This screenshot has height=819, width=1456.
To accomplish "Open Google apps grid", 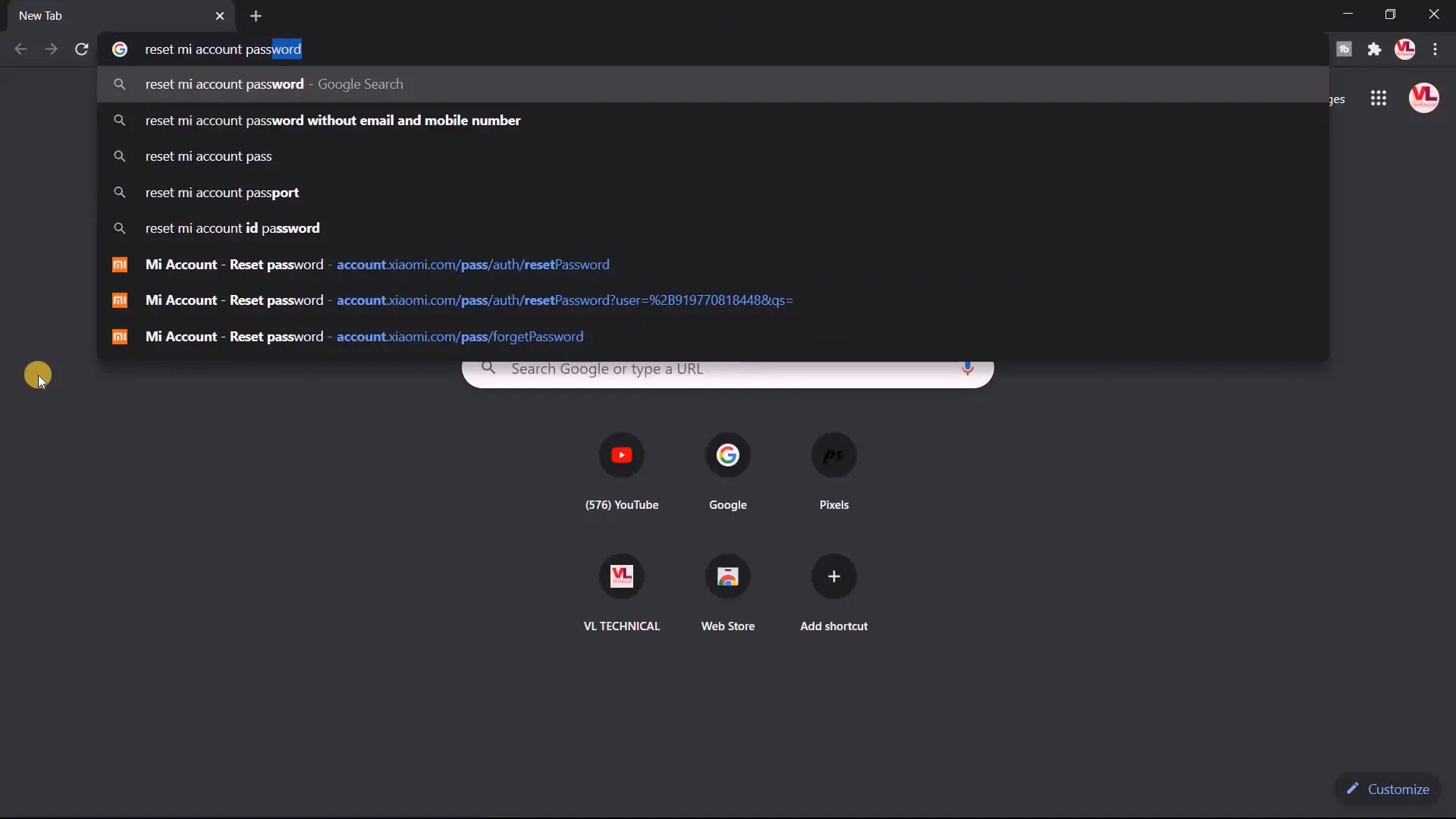I will [x=1378, y=98].
